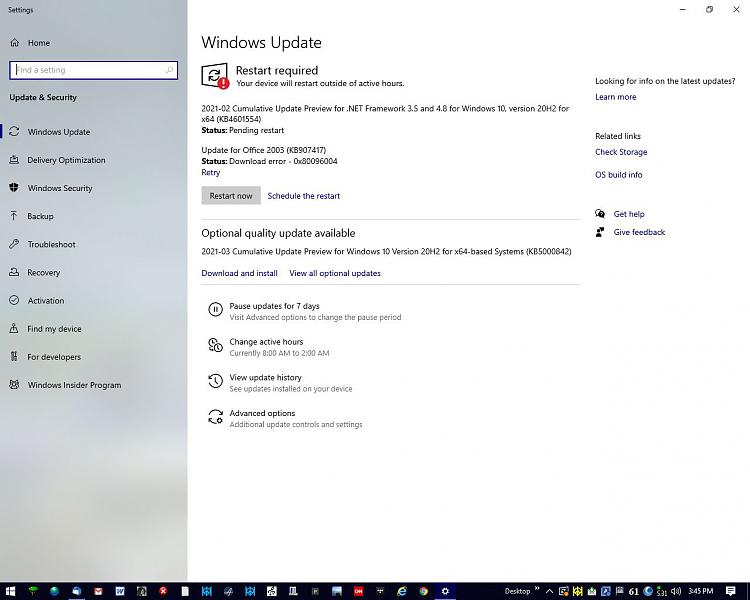Open Word icon in taskbar
This screenshot has height=600, width=750.
[x=120, y=591]
